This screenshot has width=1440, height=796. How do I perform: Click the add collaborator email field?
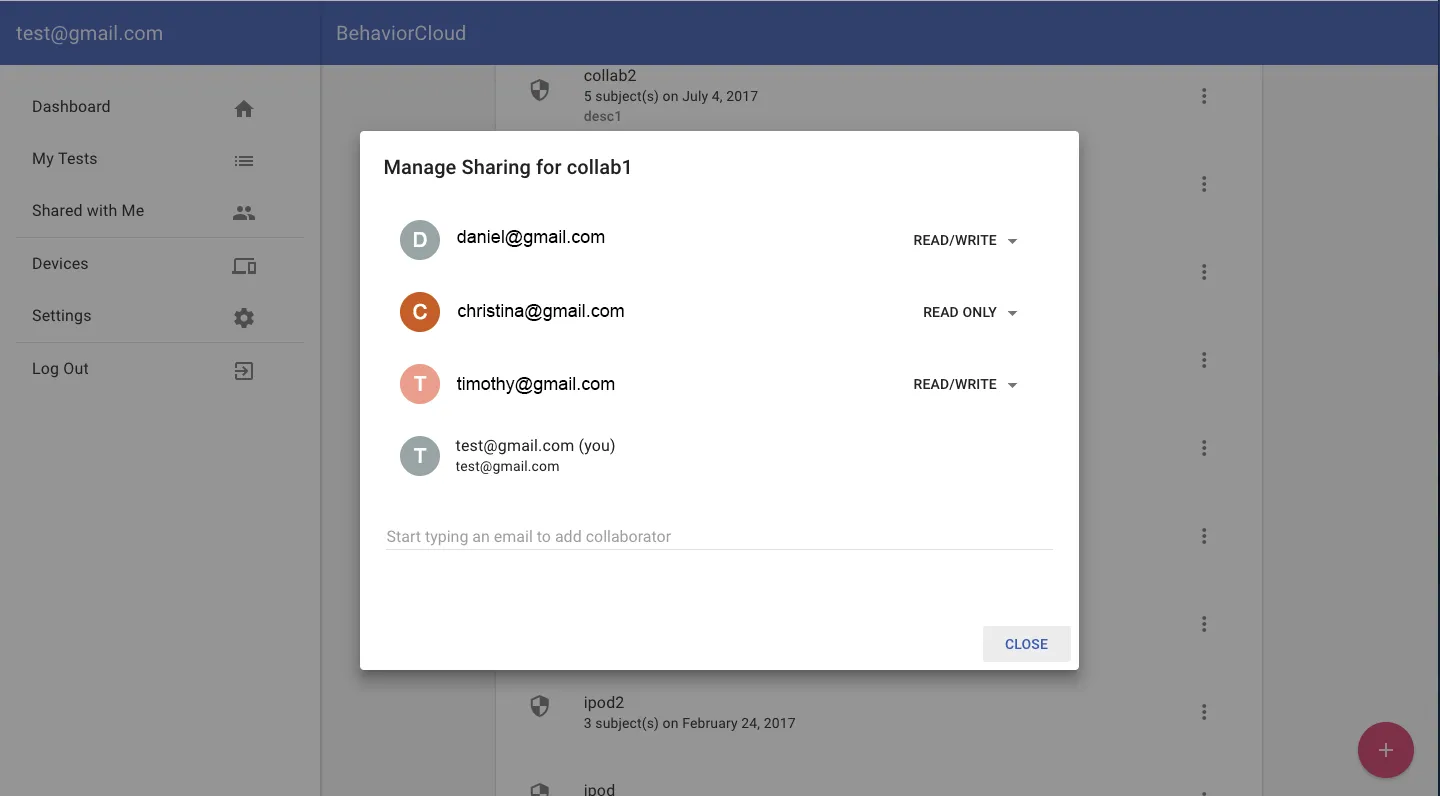[x=719, y=537]
